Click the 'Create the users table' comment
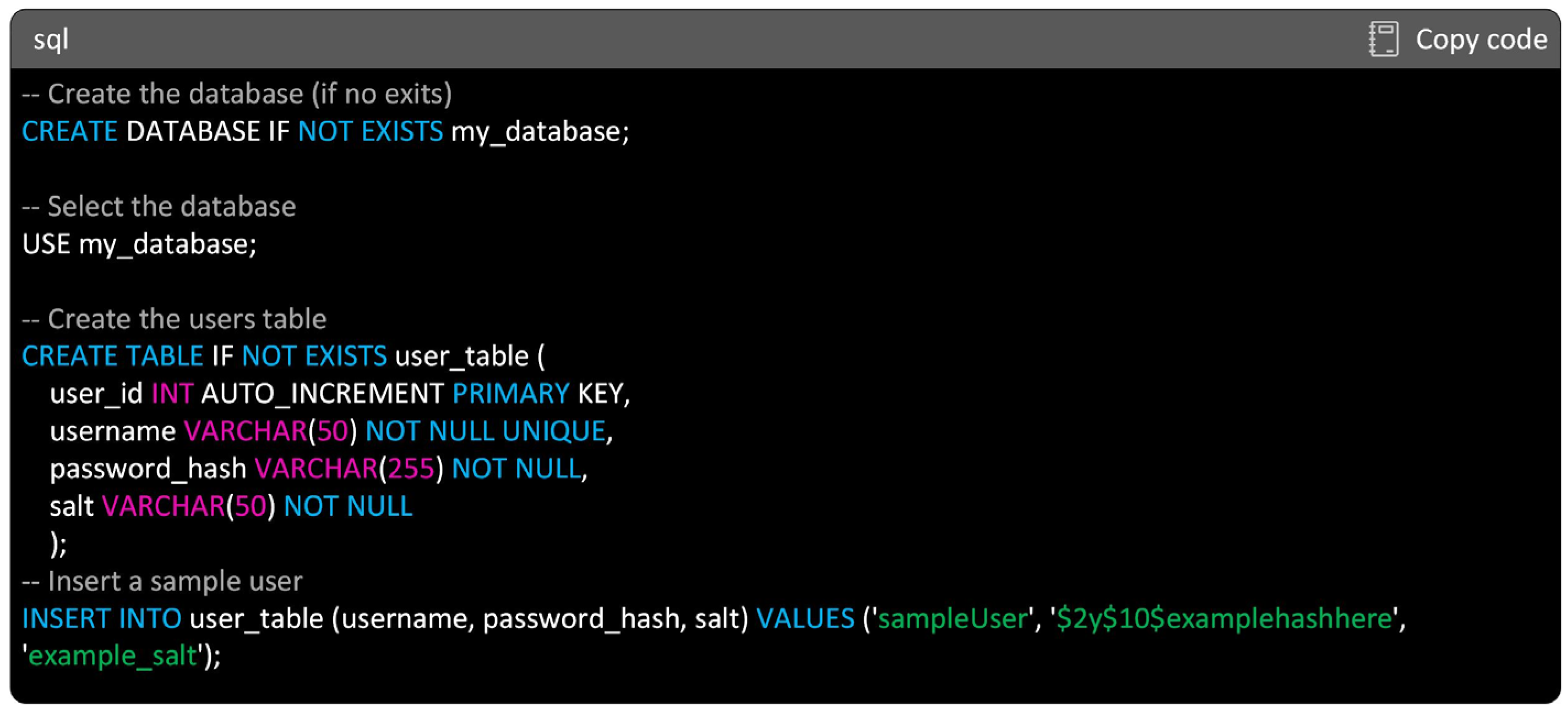Image resolution: width=1568 pixels, height=712 pixels. click(x=175, y=319)
